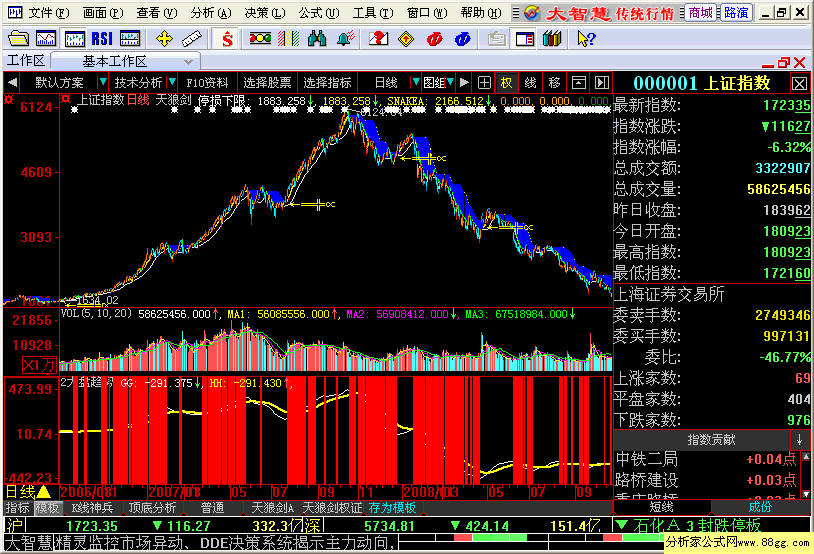
Task: Toggle the 模板 mode button
Action: pyautogui.click(x=48, y=508)
